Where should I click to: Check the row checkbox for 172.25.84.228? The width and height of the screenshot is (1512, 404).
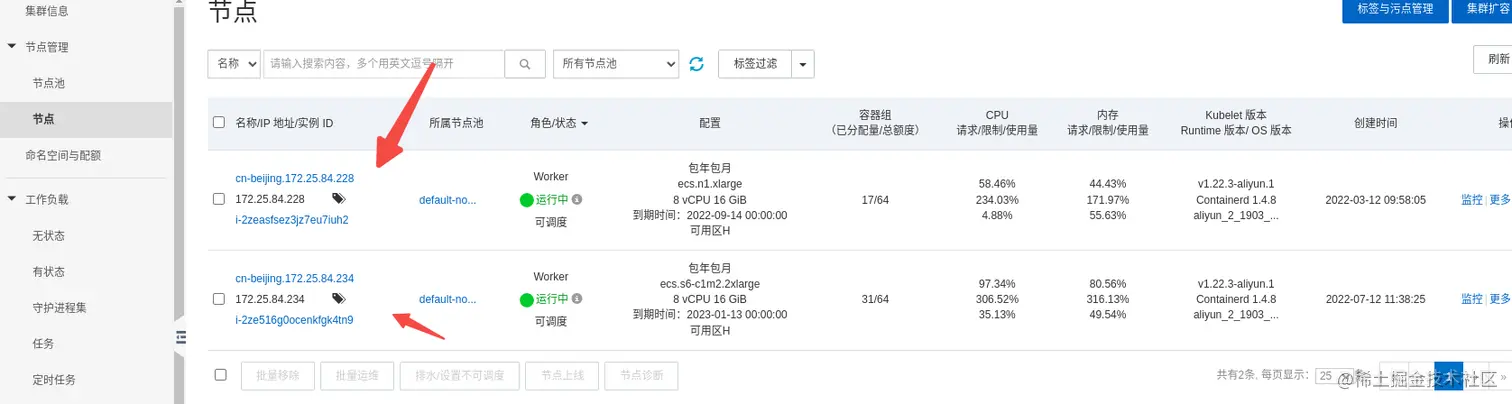(x=219, y=199)
